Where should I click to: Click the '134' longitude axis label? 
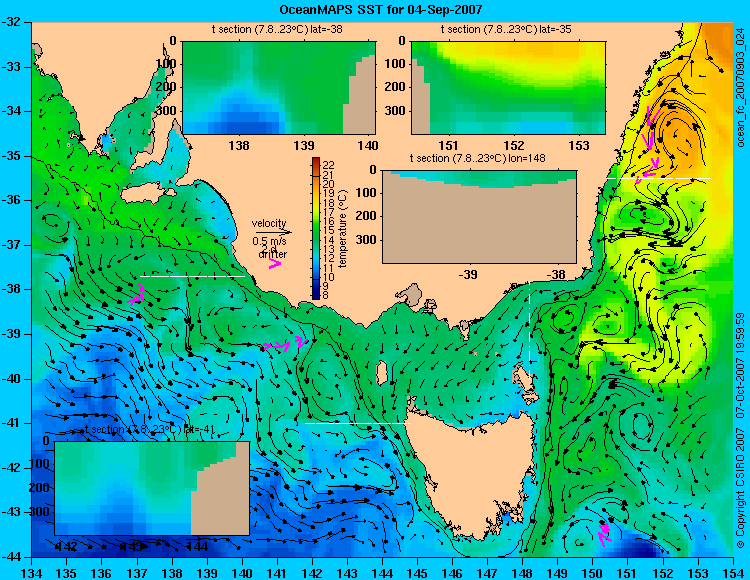[32, 573]
